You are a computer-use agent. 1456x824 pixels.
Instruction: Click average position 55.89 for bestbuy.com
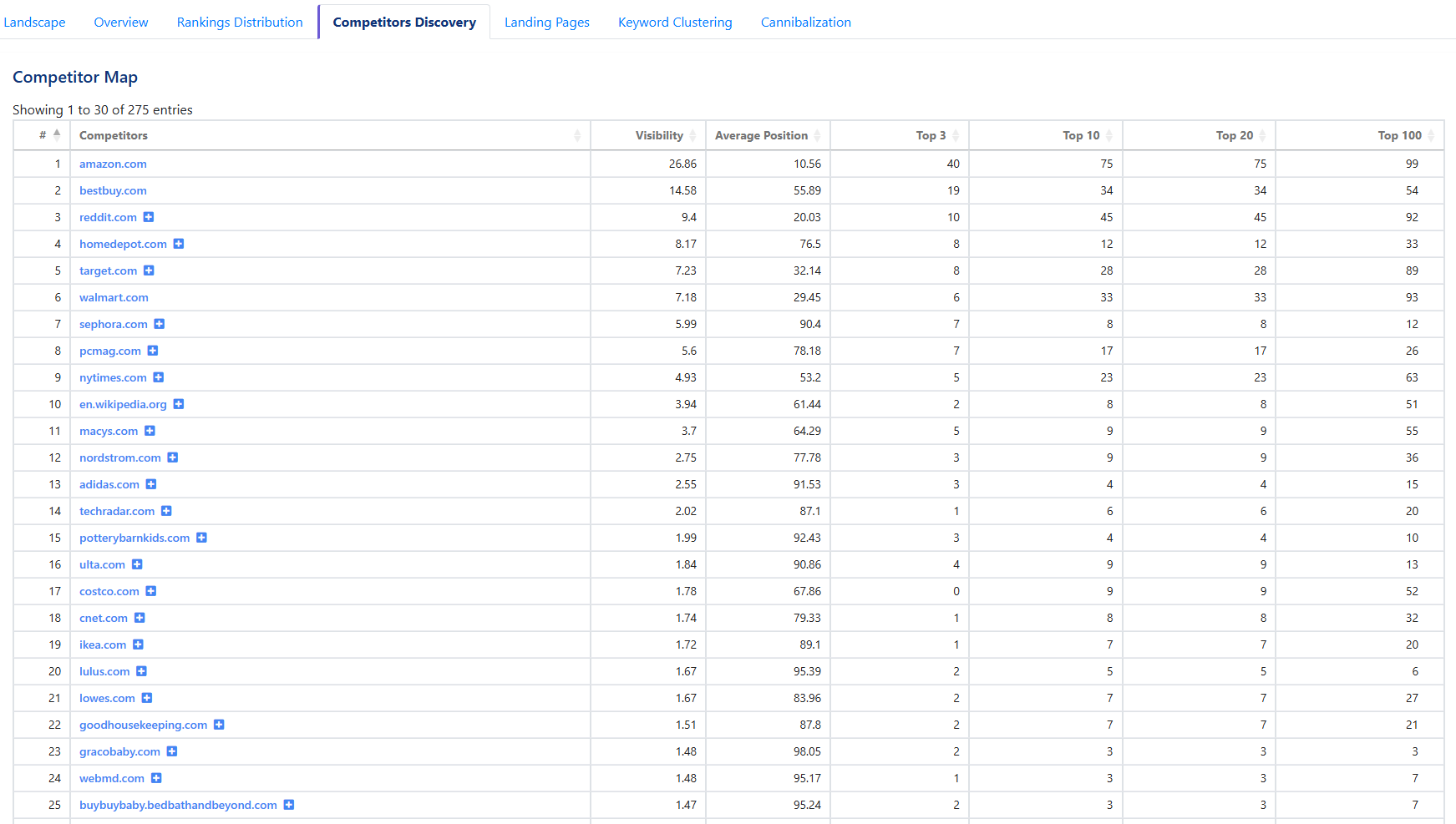807,190
